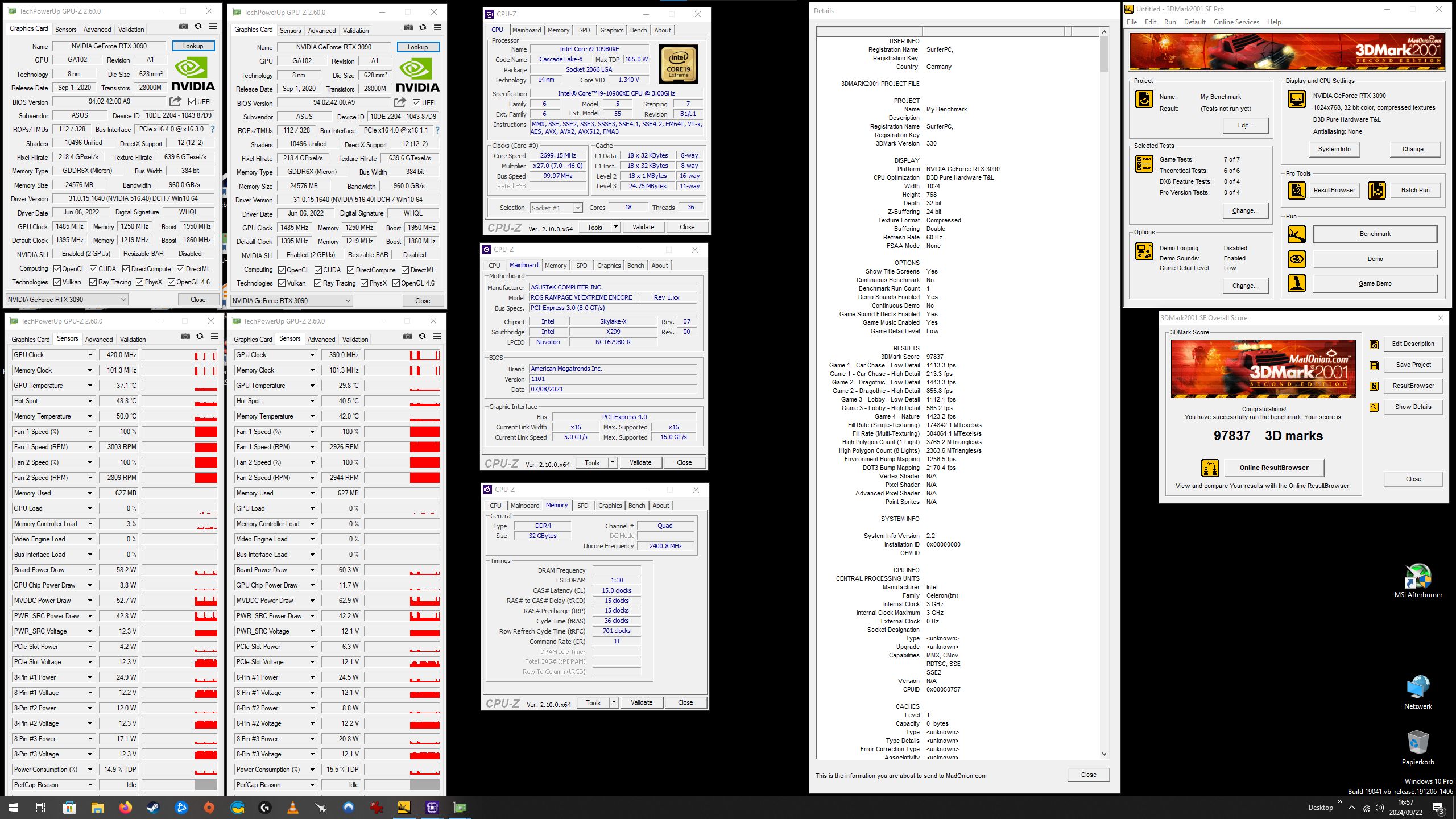The width and height of the screenshot is (1456, 819).
Task: Click refresh icon in GPU-Z sensors showing 390.0 MHz
Action: coord(422,337)
